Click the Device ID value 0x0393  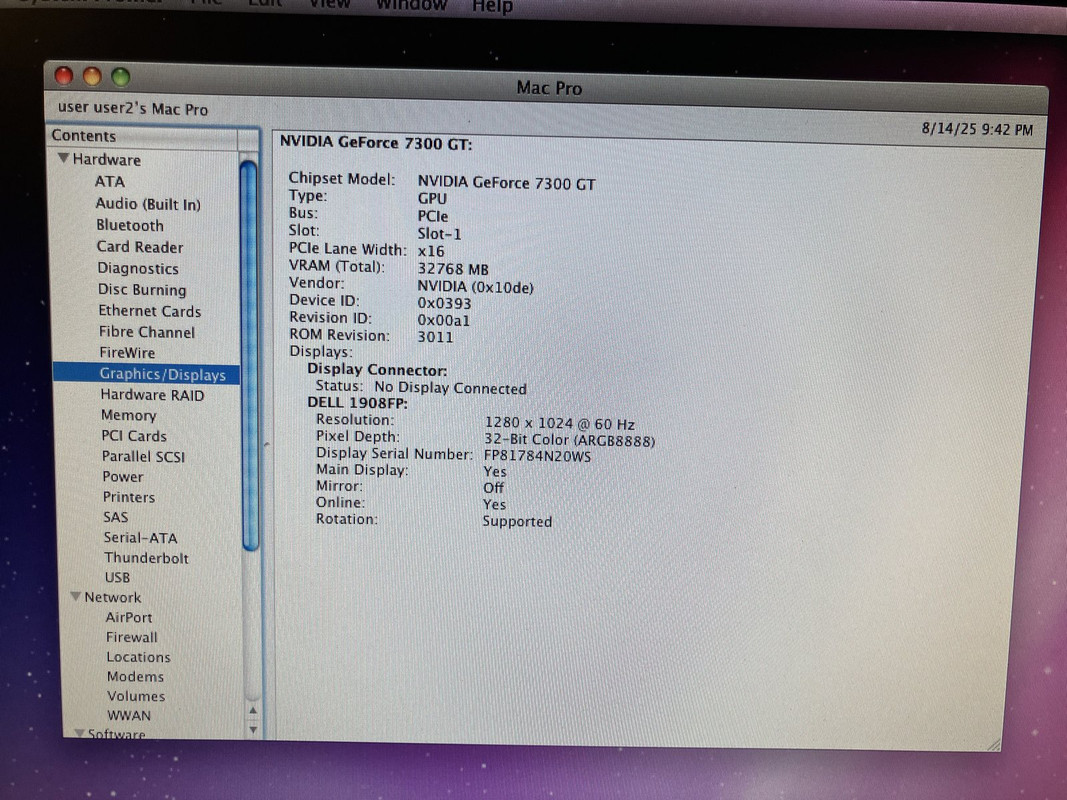(444, 303)
